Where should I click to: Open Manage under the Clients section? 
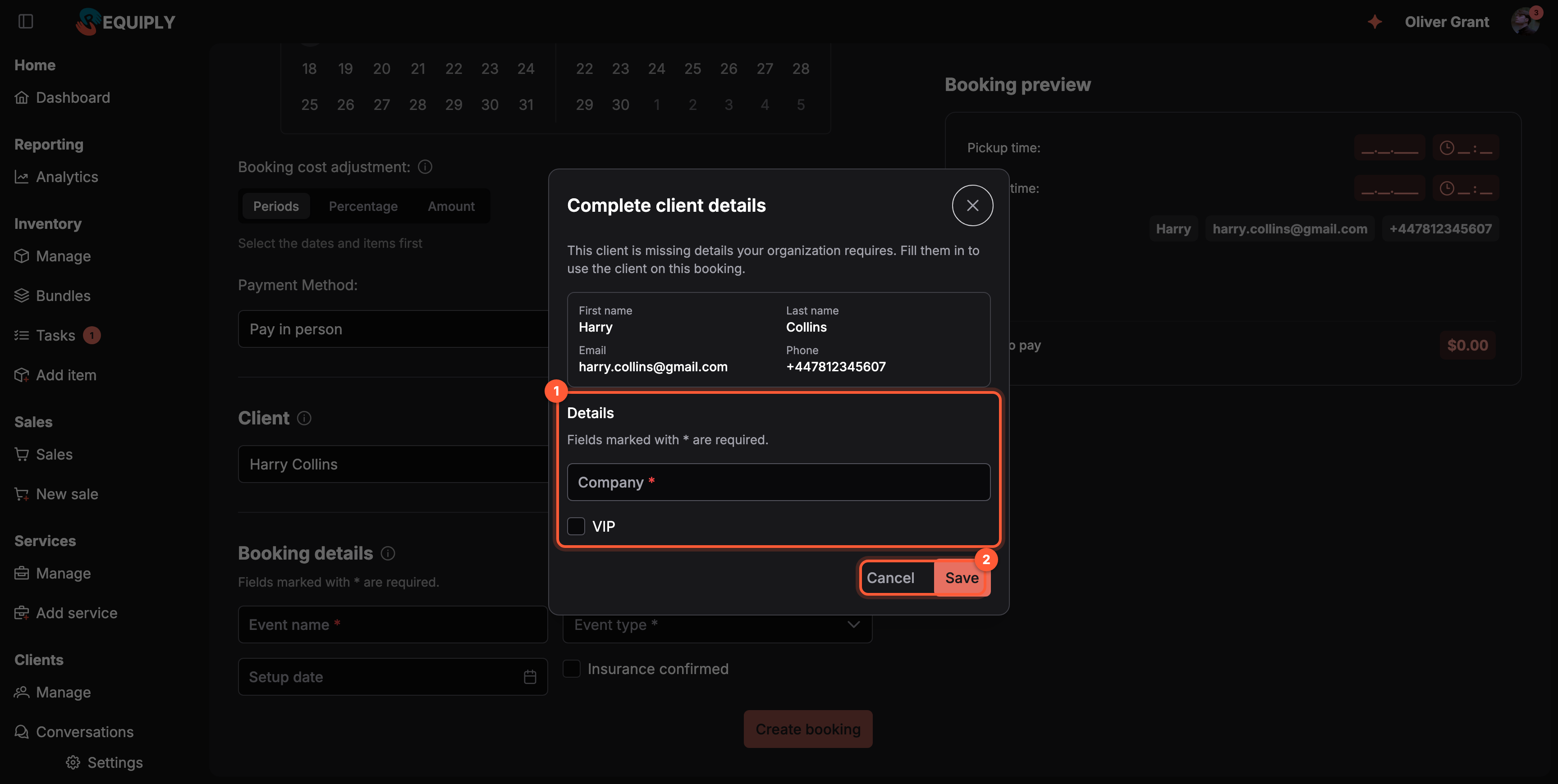pos(53,692)
